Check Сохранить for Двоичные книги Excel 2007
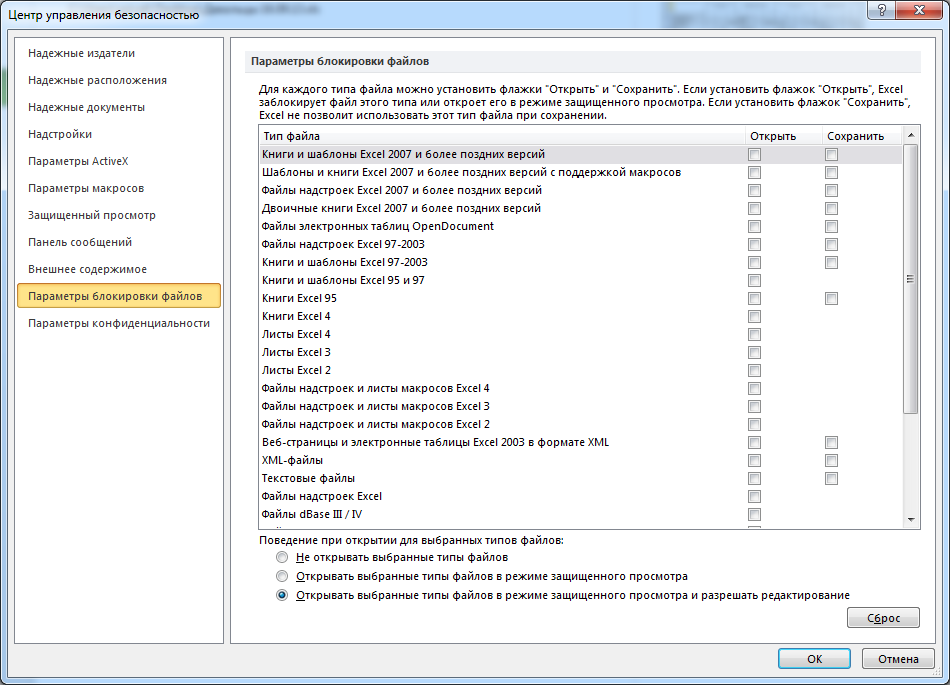The height and width of the screenshot is (685, 950). click(x=831, y=209)
